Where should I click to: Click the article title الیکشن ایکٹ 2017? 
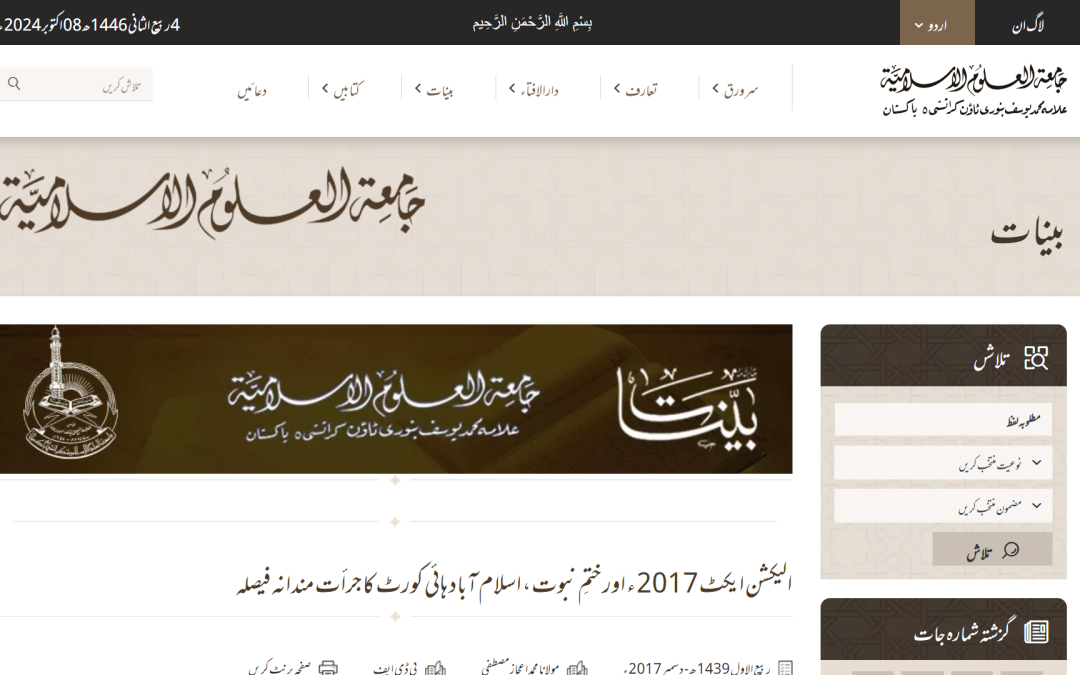tap(514, 583)
